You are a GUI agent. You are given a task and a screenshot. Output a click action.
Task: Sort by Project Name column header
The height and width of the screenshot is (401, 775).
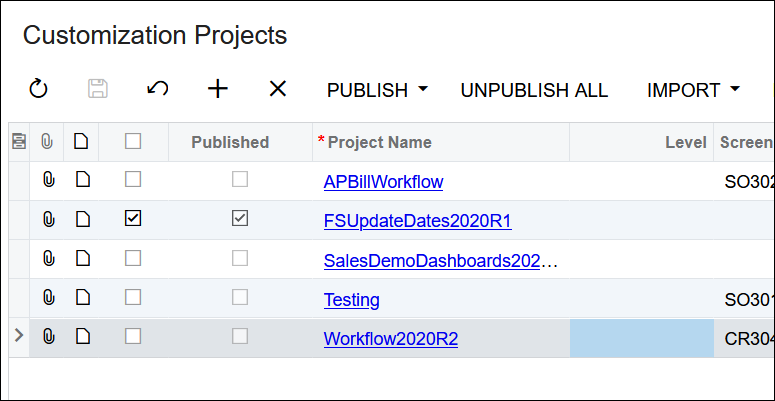[x=380, y=142]
